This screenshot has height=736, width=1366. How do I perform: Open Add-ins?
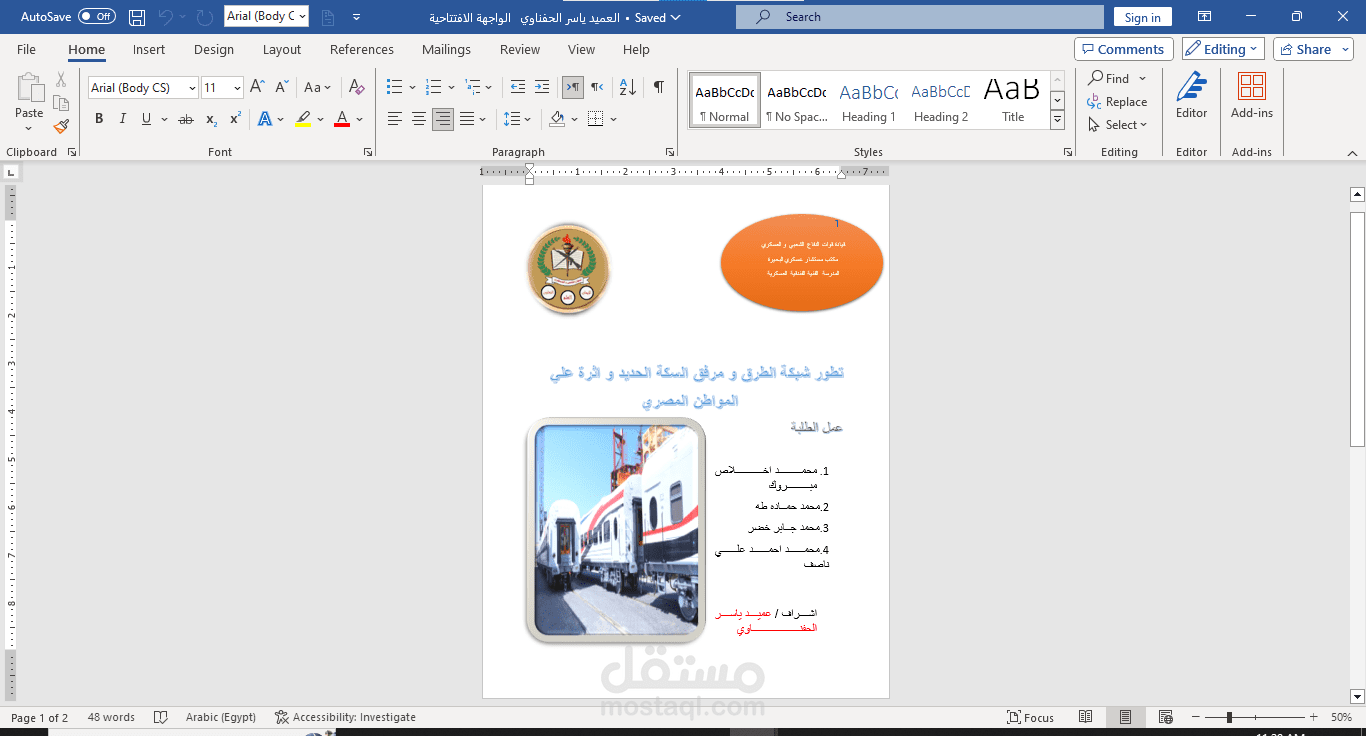click(1251, 96)
